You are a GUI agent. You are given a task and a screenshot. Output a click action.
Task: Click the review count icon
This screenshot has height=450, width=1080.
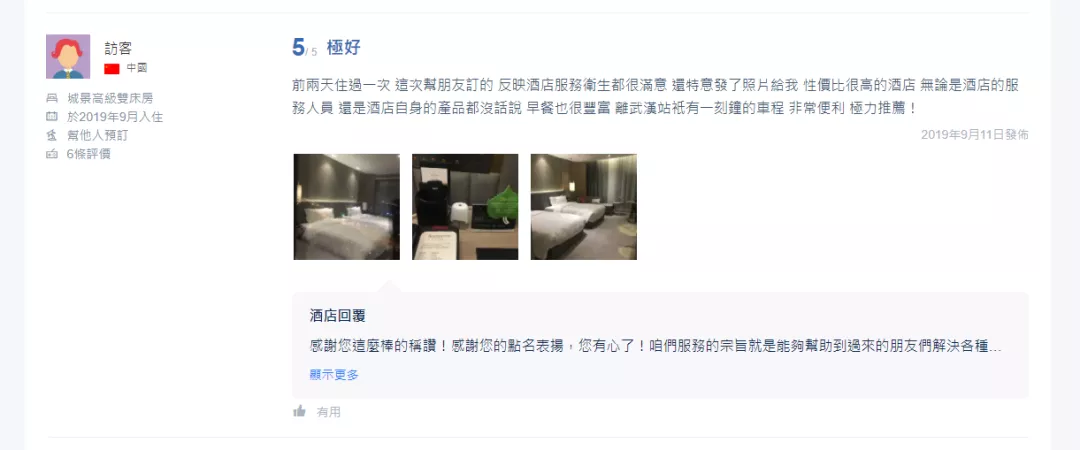52,154
